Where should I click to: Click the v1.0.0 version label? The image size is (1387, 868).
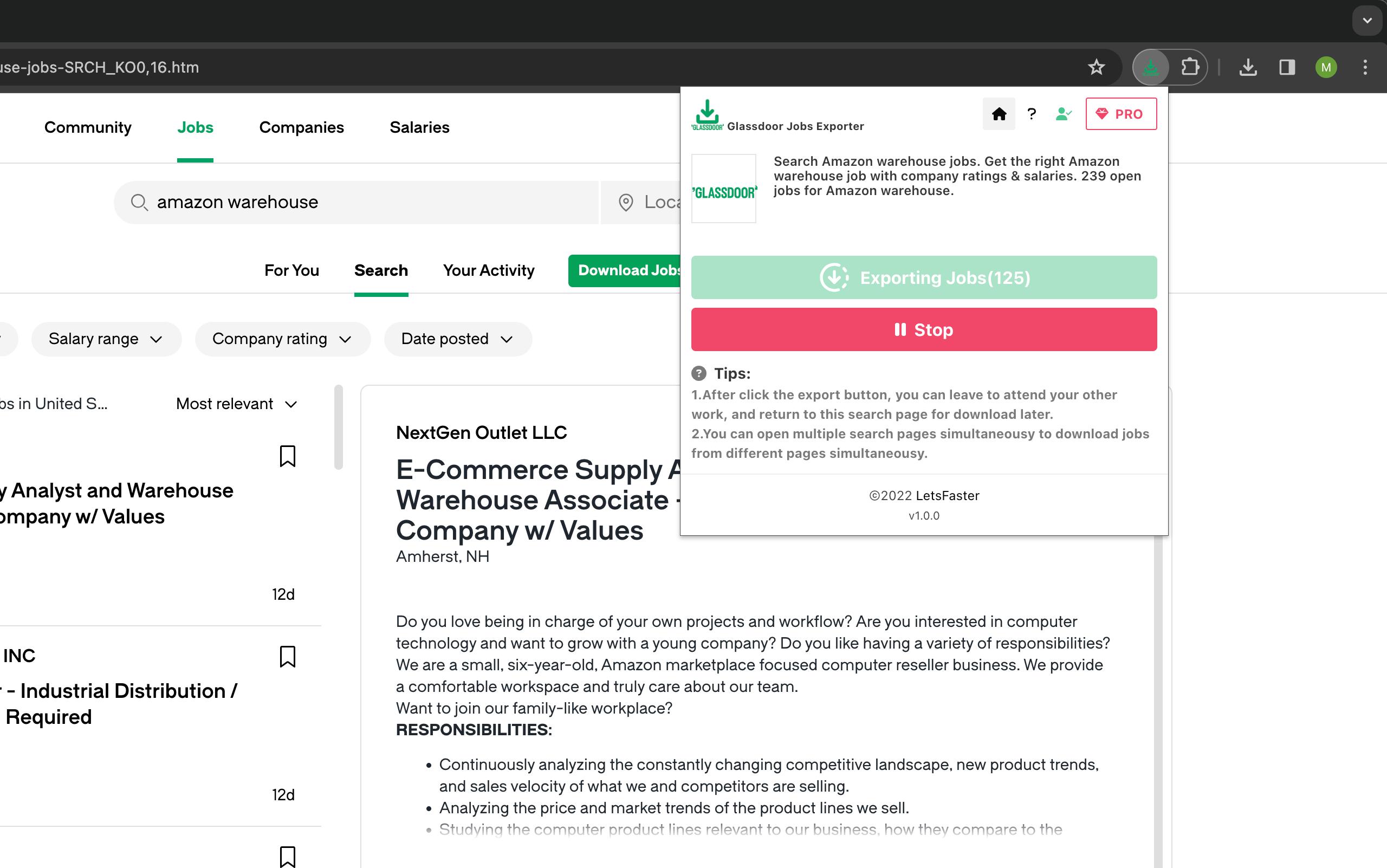[924, 515]
